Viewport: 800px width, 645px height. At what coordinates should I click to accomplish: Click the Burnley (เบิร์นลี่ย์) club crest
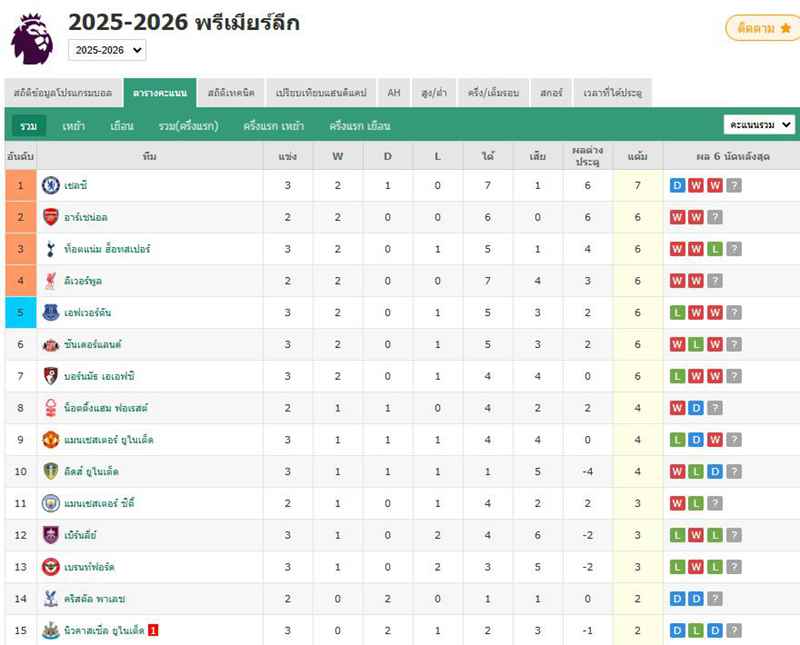(51, 535)
